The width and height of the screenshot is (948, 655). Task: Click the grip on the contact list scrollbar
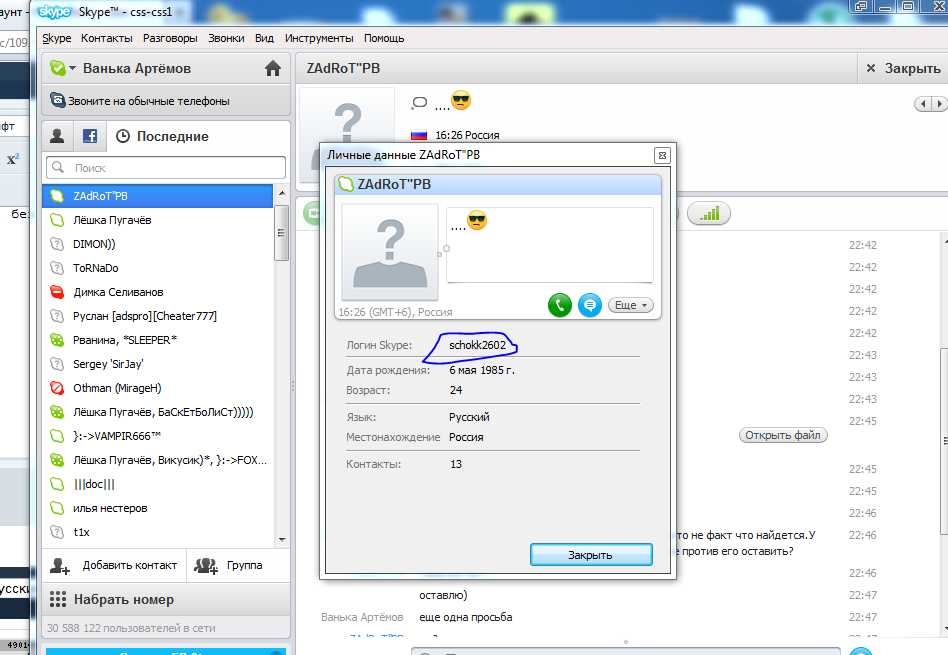[x=281, y=233]
